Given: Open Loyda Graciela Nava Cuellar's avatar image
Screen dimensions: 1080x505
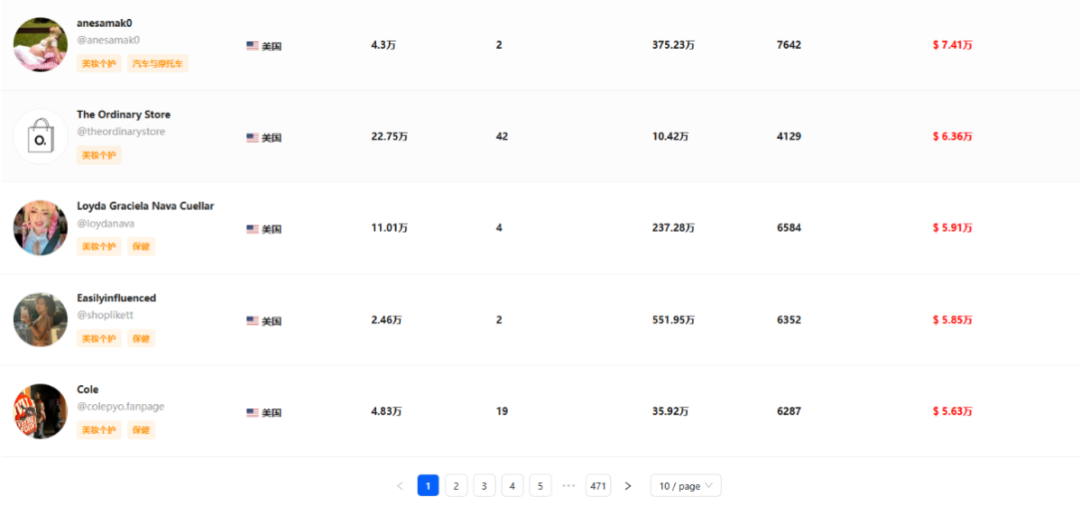Looking at the screenshot, I should (41, 228).
